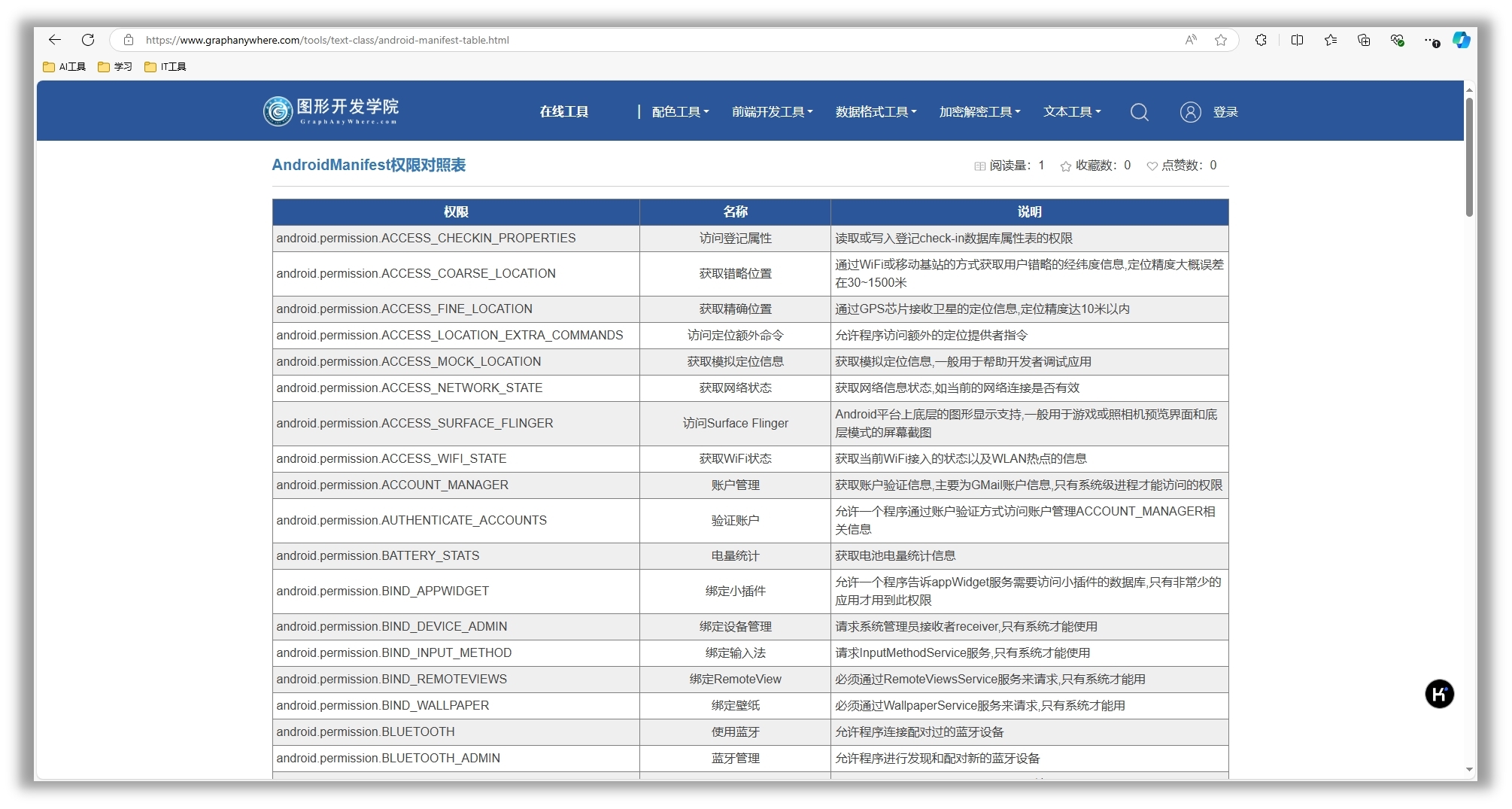Open the Read Aloud icon in address bar

1191,40
